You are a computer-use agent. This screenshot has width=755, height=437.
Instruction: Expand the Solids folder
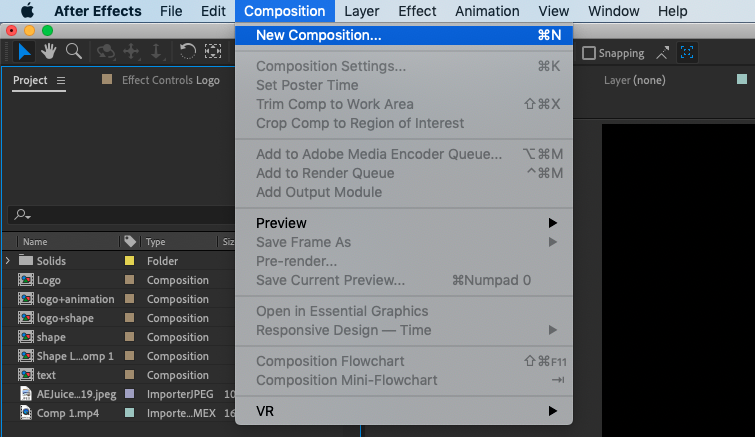tap(8, 261)
